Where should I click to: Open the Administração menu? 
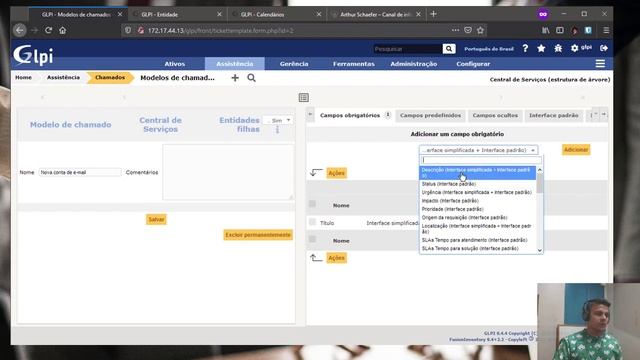[414, 64]
